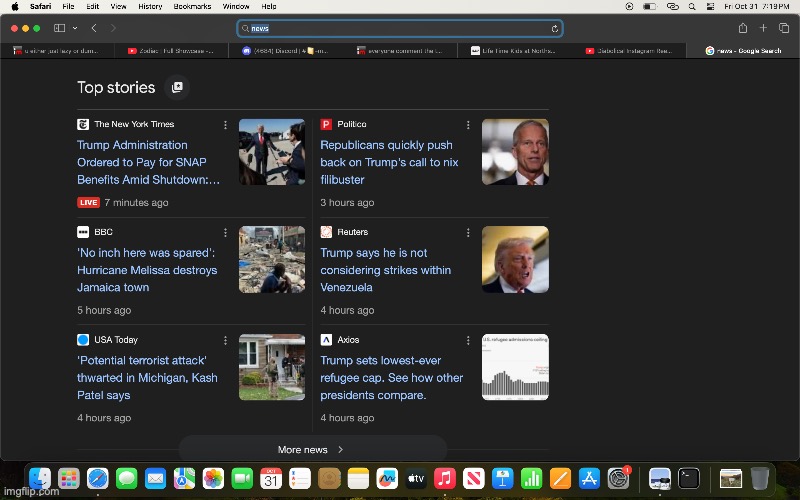The height and width of the screenshot is (500, 800).
Task: Click the Top stories collection icon
Action: (x=177, y=88)
